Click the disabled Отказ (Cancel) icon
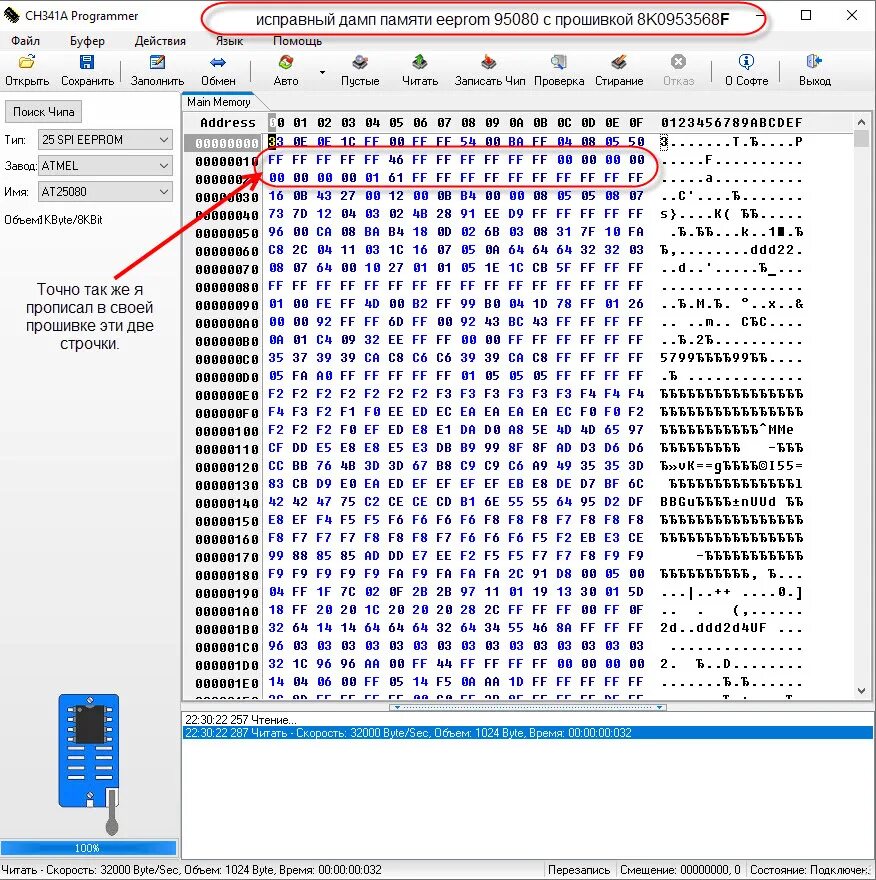Viewport: 876px width, 880px height. tap(678, 62)
